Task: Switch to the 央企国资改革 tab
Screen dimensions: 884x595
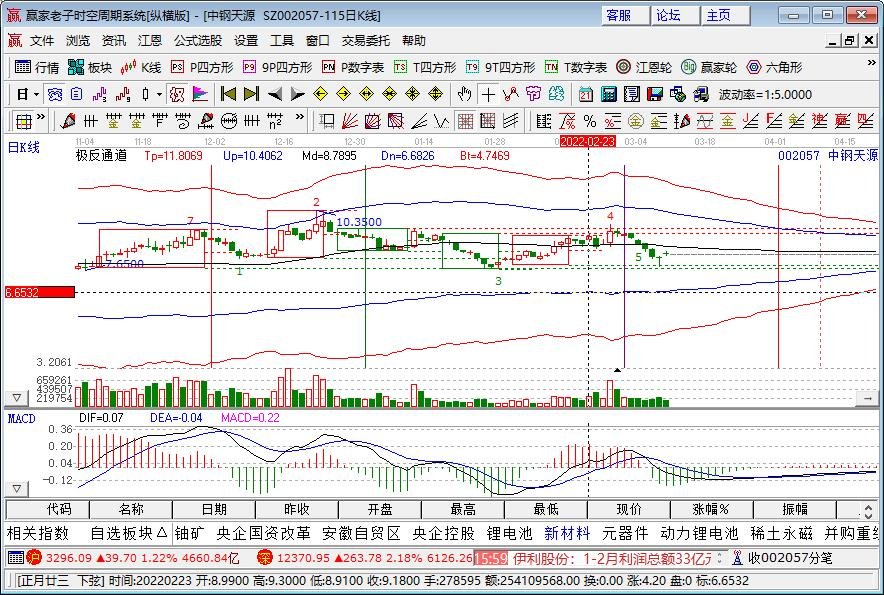Action: coord(263,533)
